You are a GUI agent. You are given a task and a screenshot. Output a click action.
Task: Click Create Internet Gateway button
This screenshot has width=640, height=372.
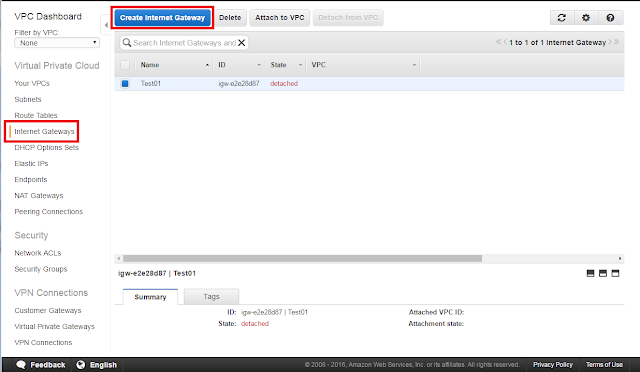[x=162, y=18]
